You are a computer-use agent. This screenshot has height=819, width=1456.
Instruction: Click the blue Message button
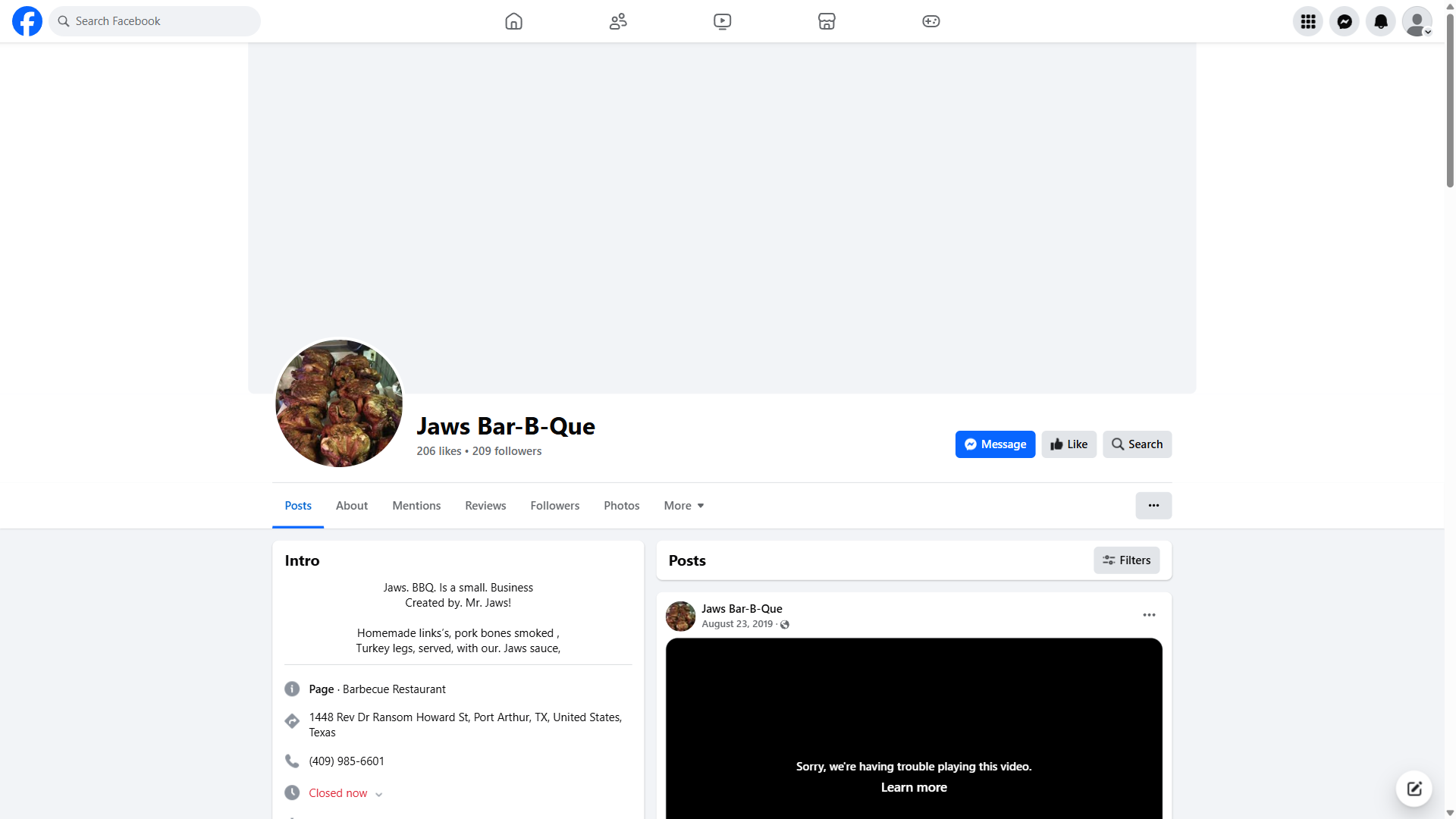pos(995,444)
